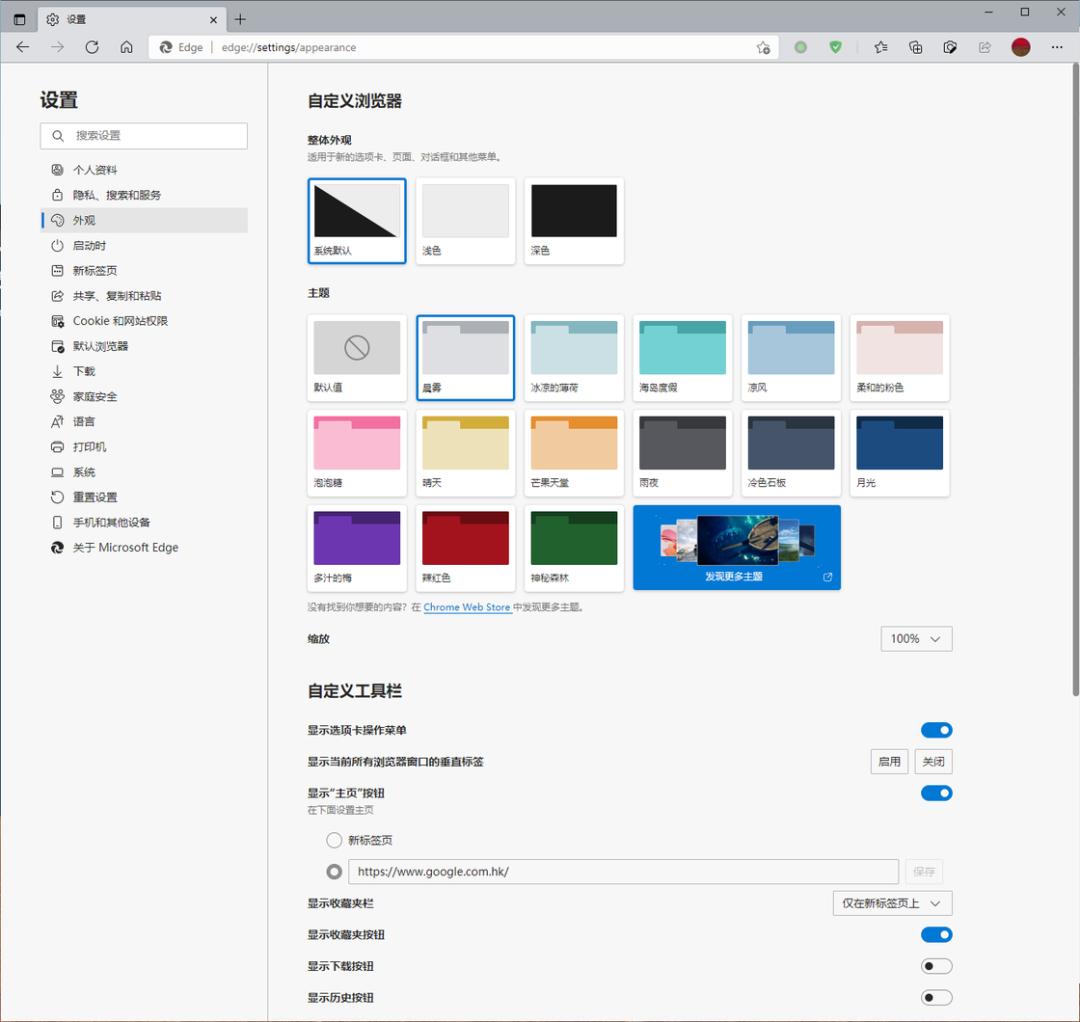Click the Chrome Web Store link
The width and height of the screenshot is (1080, 1022).
coord(467,607)
